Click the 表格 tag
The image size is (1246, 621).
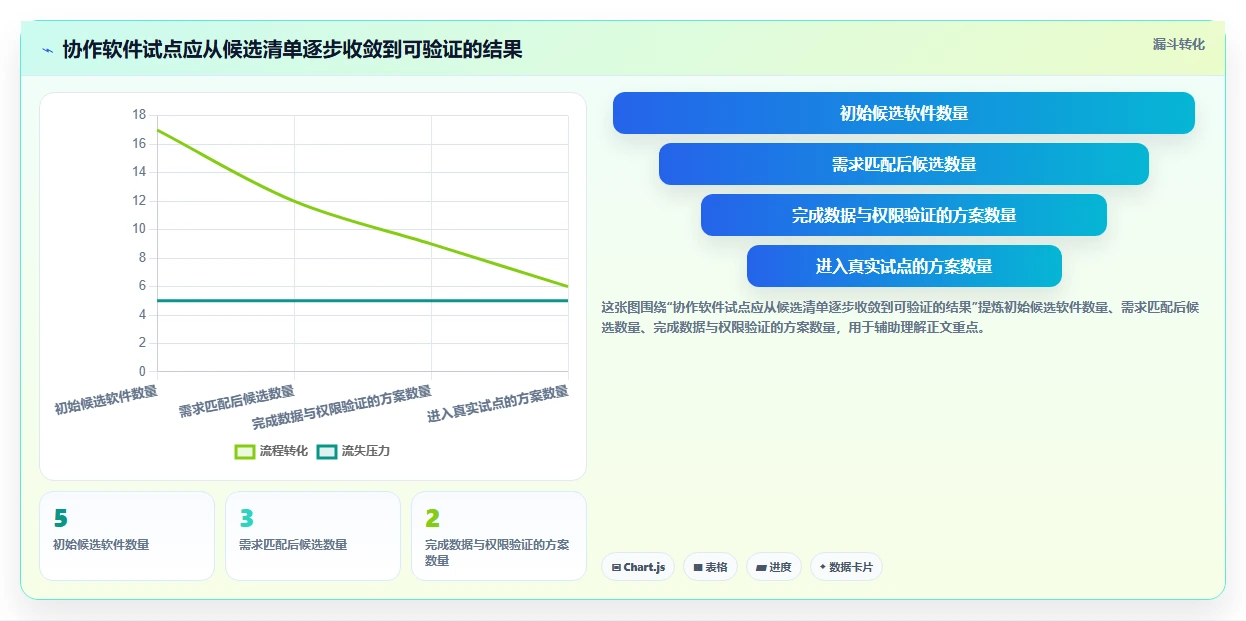coord(710,567)
